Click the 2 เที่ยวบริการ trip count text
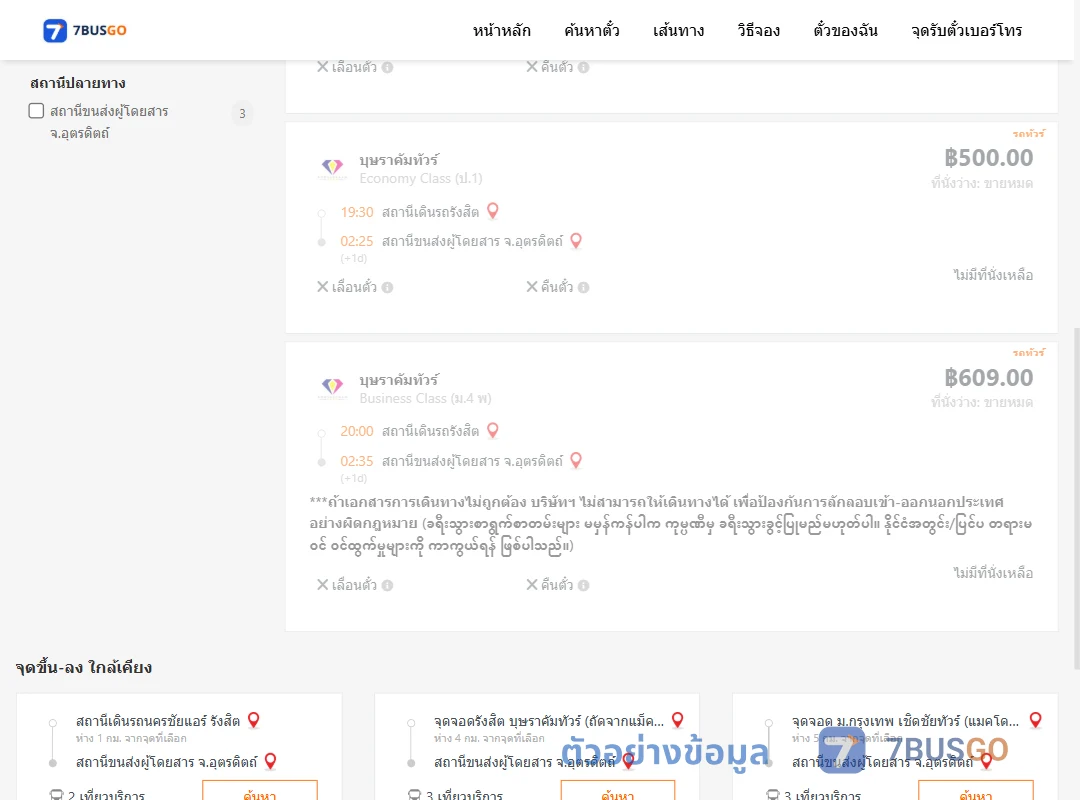1080x800 pixels. (x=106, y=795)
